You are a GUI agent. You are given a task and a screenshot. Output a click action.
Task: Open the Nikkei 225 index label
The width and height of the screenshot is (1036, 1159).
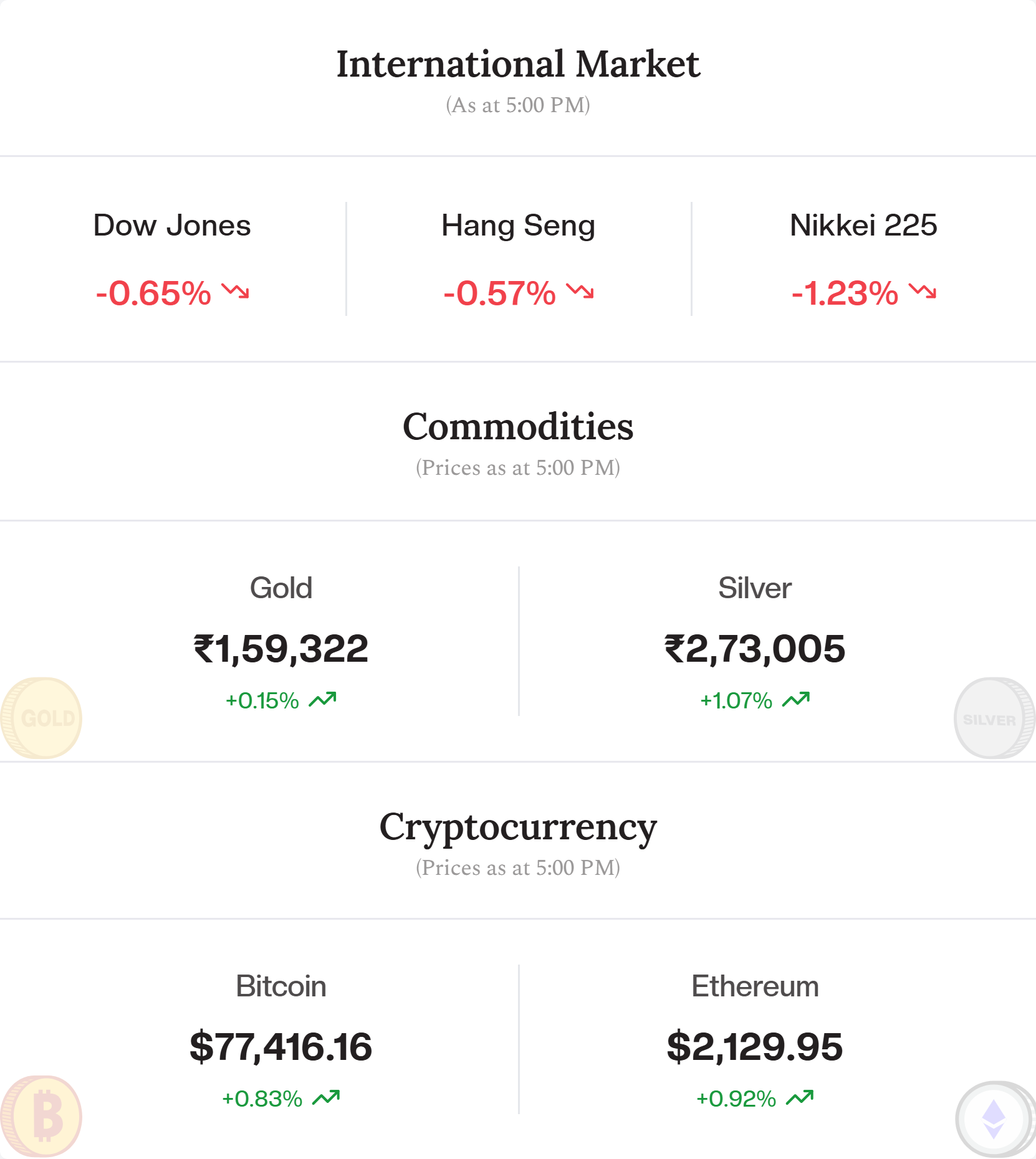[x=863, y=225]
